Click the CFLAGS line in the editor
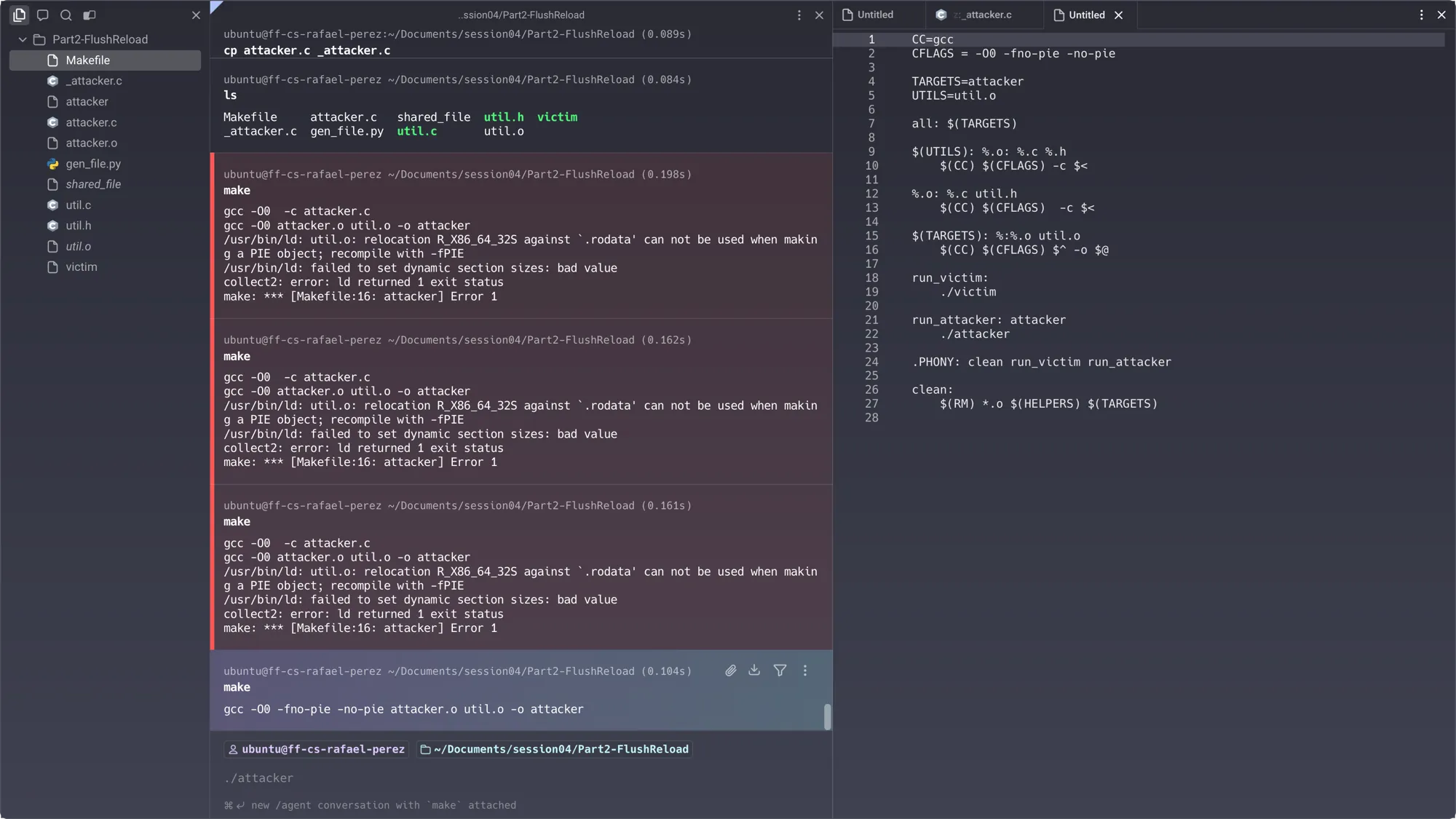The height and width of the screenshot is (819, 1456). point(1013,53)
